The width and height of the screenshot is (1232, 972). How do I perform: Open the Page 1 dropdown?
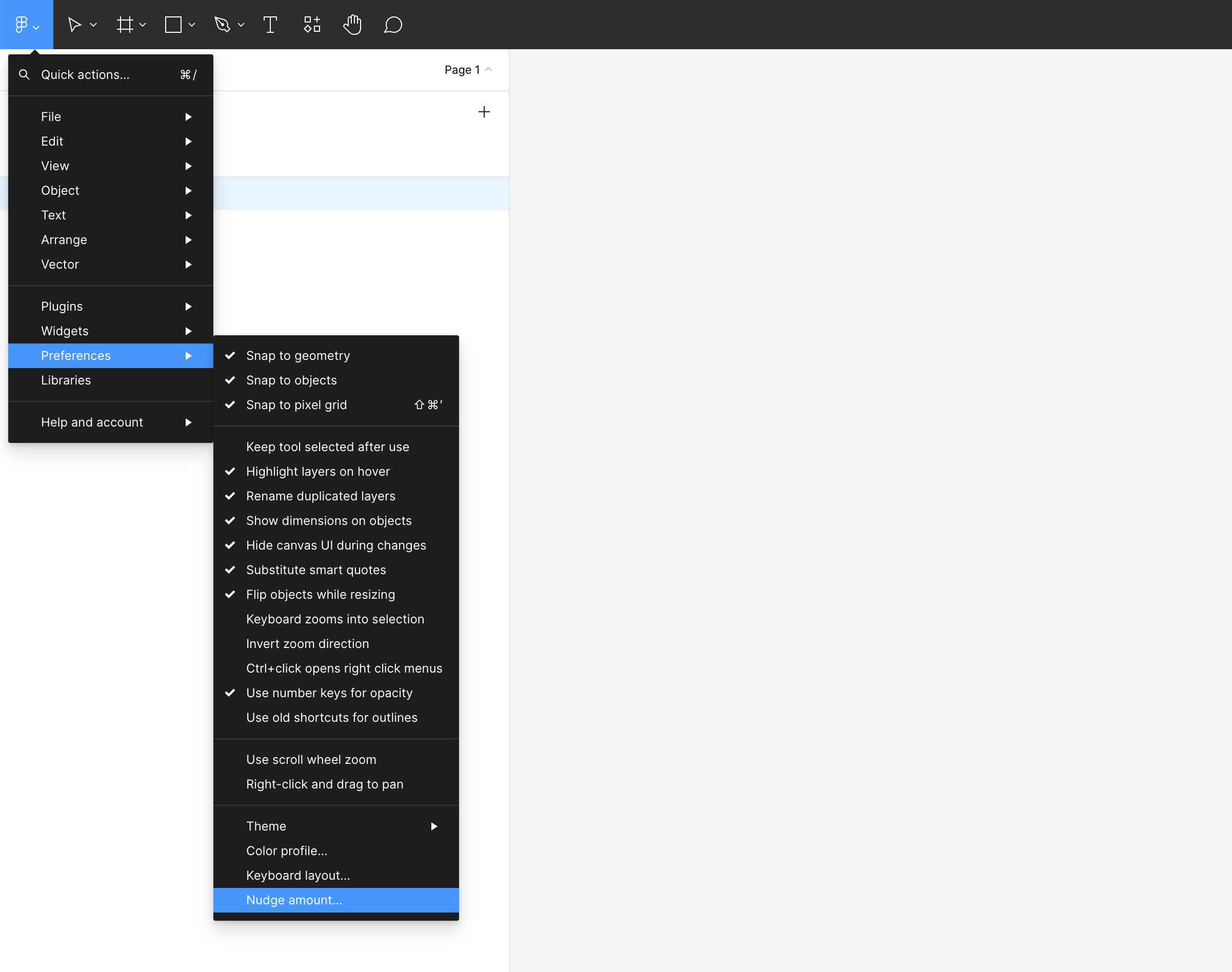467,69
